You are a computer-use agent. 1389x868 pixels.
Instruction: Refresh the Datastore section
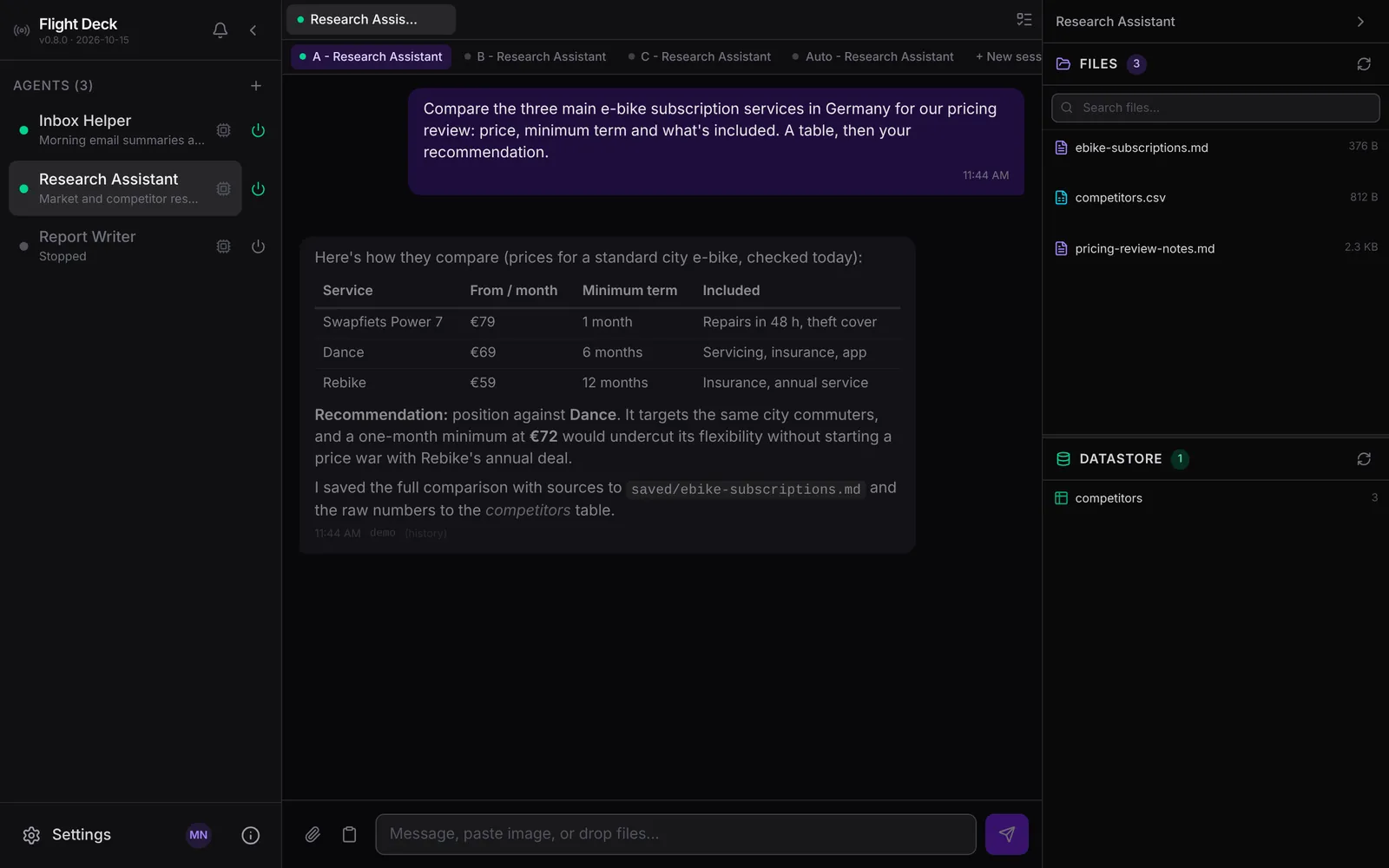1364,459
